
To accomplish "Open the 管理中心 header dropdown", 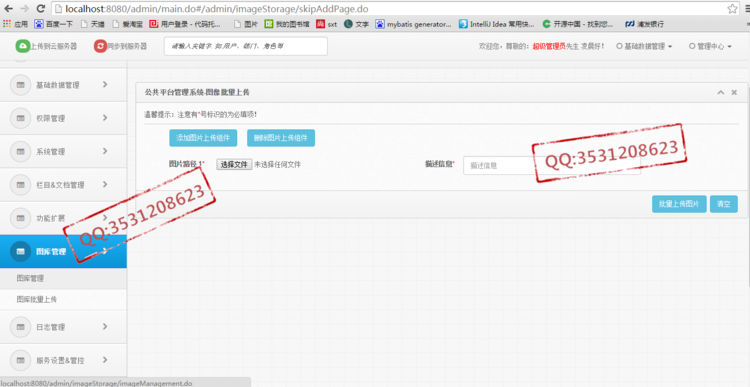I will tap(710, 46).
